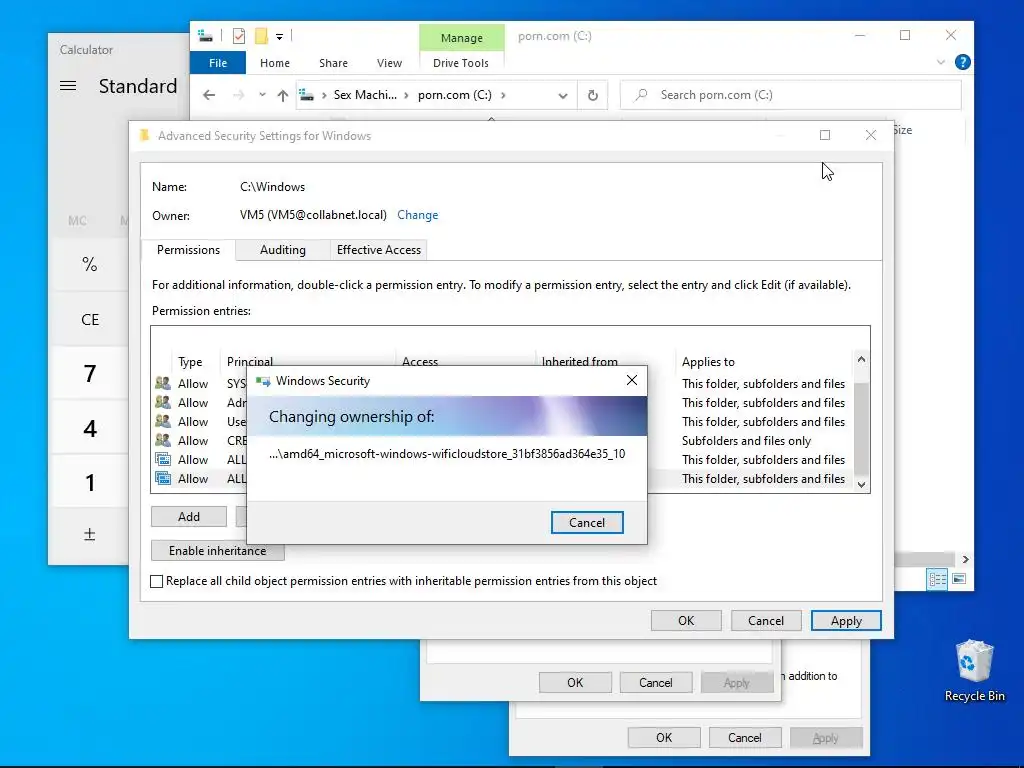Select the Permissions tab
This screenshot has width=1024, height=768.
click(x=188, y=249)
